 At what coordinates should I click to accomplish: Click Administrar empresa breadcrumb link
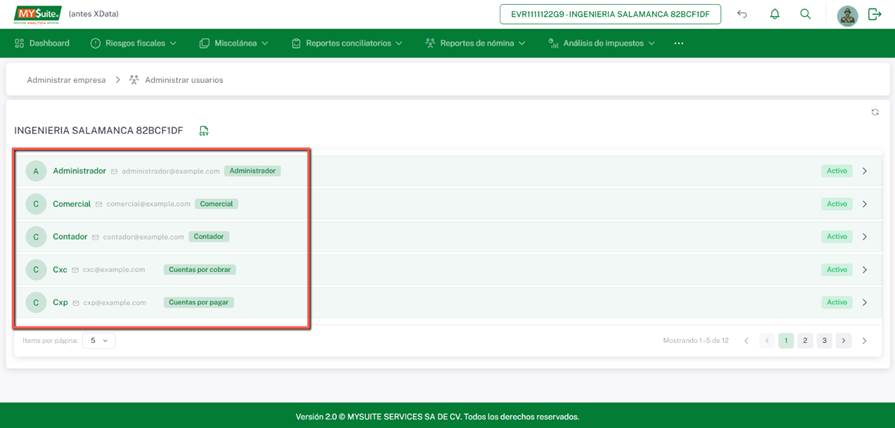click(x=66, y=80)
